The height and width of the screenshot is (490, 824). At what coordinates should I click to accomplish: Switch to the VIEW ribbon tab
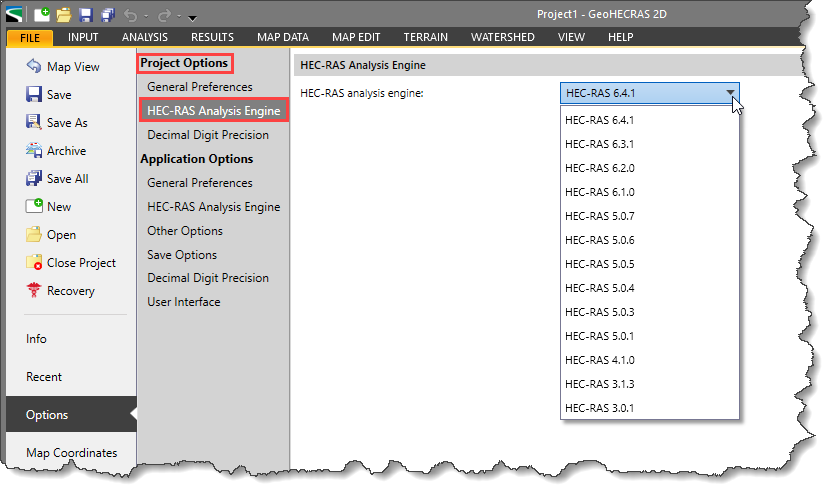coord(571,37)
